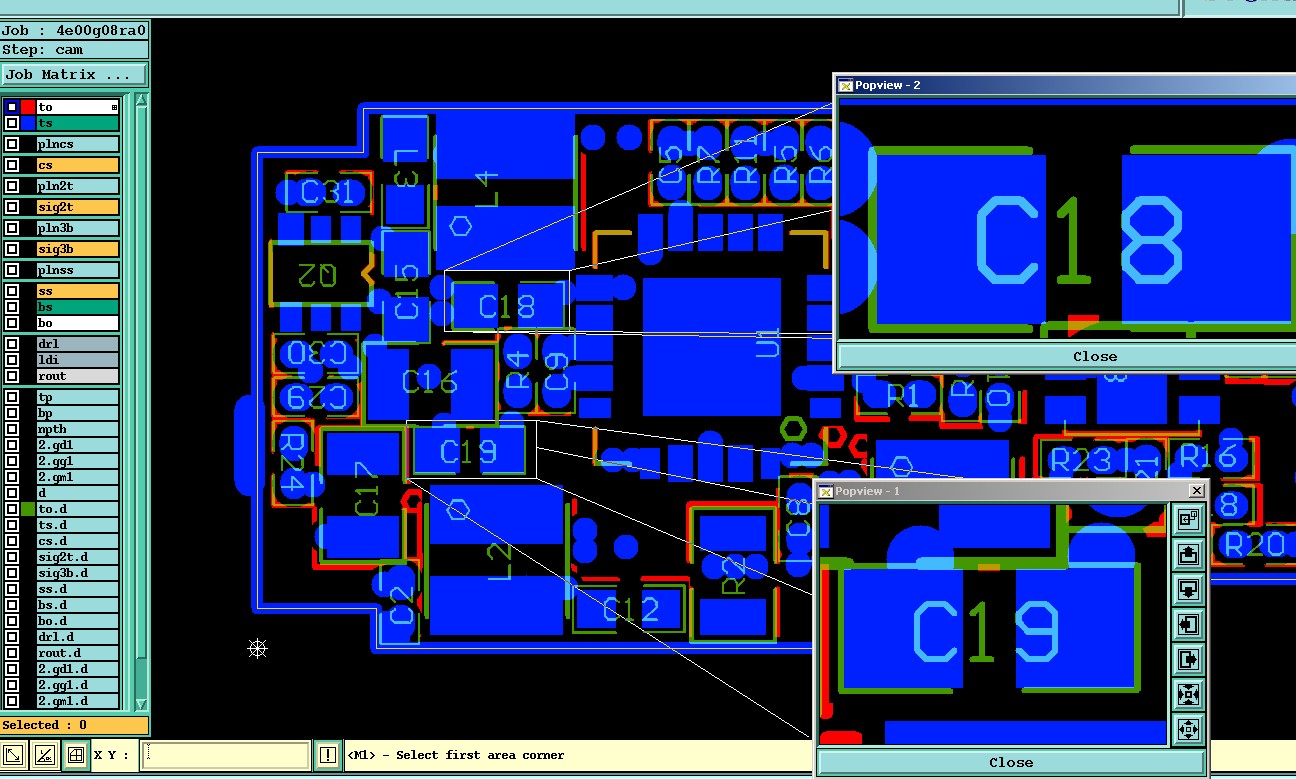Select the 'bo.d' layer name
This screenshot has width=1296, height=779.
click(x=78, y=621)
